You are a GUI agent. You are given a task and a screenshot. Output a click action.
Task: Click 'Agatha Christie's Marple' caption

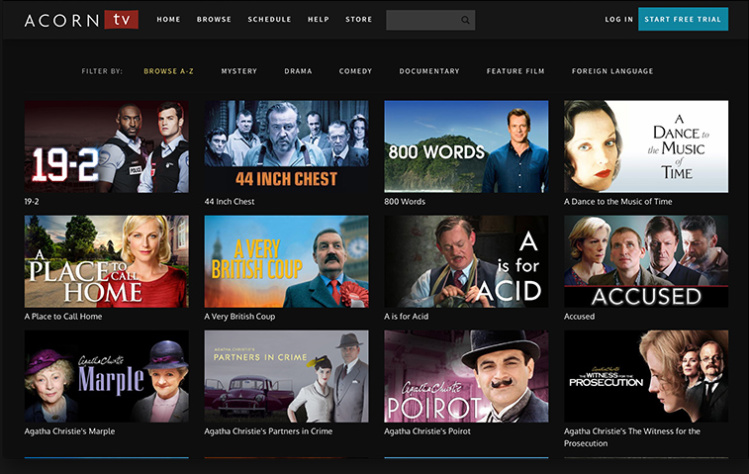tap(70, 431)
